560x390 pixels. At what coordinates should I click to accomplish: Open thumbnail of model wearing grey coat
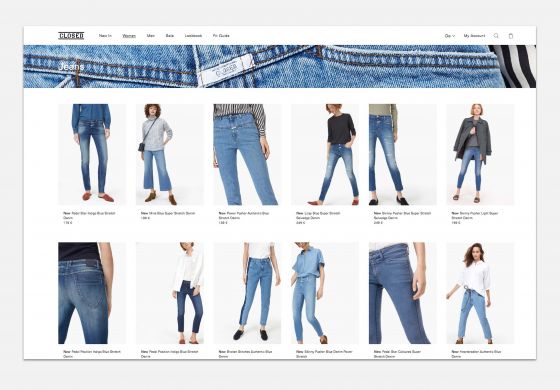pos(480,154)
